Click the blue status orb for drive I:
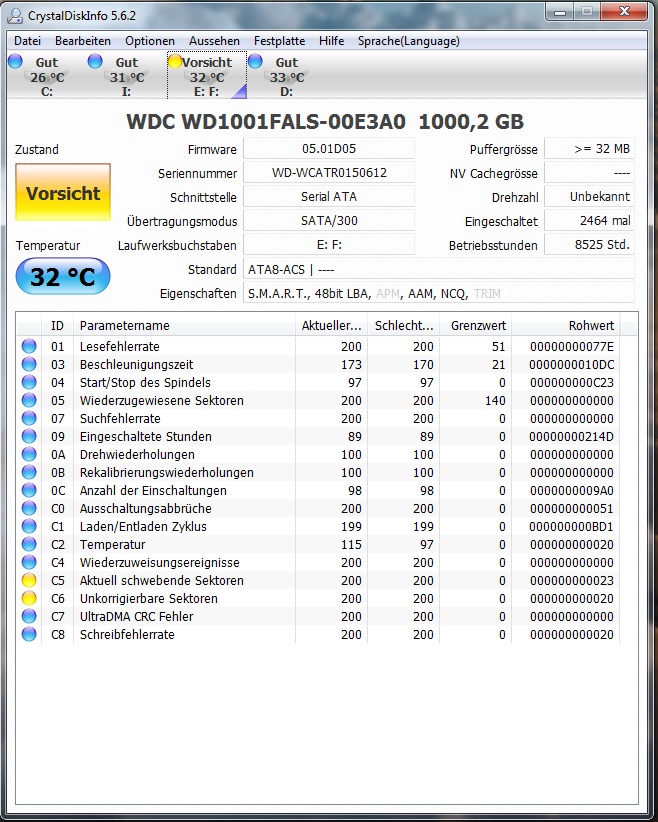 coord(95,61)
